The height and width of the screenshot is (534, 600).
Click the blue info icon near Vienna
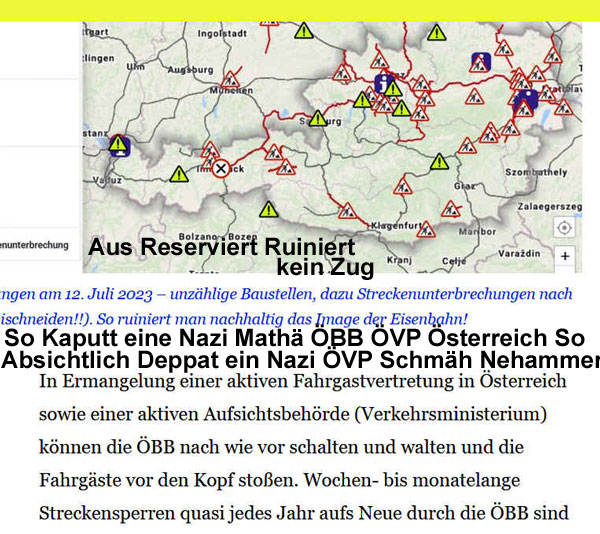pos(526,100)
